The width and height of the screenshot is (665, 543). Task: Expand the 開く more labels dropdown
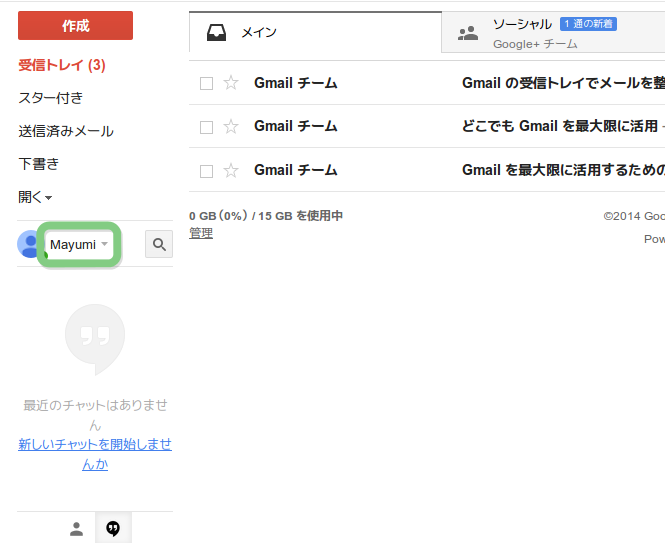coord(35,197)
